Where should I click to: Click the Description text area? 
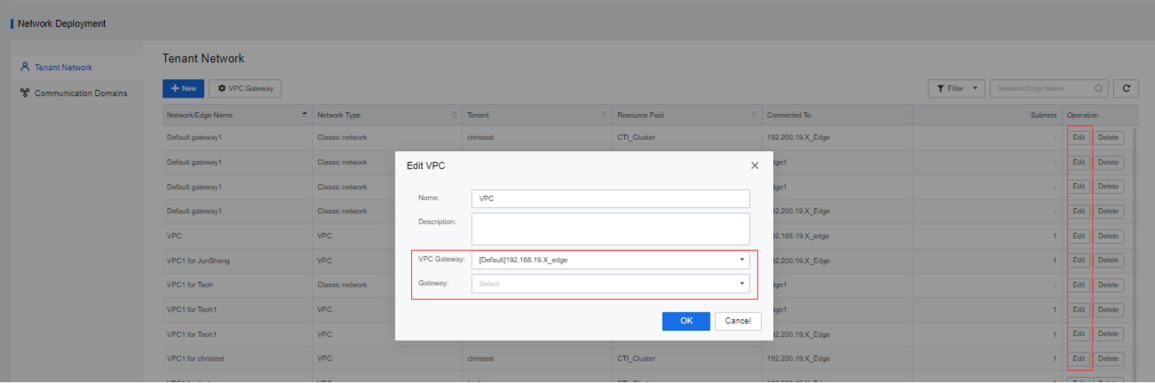coord(610,228)
